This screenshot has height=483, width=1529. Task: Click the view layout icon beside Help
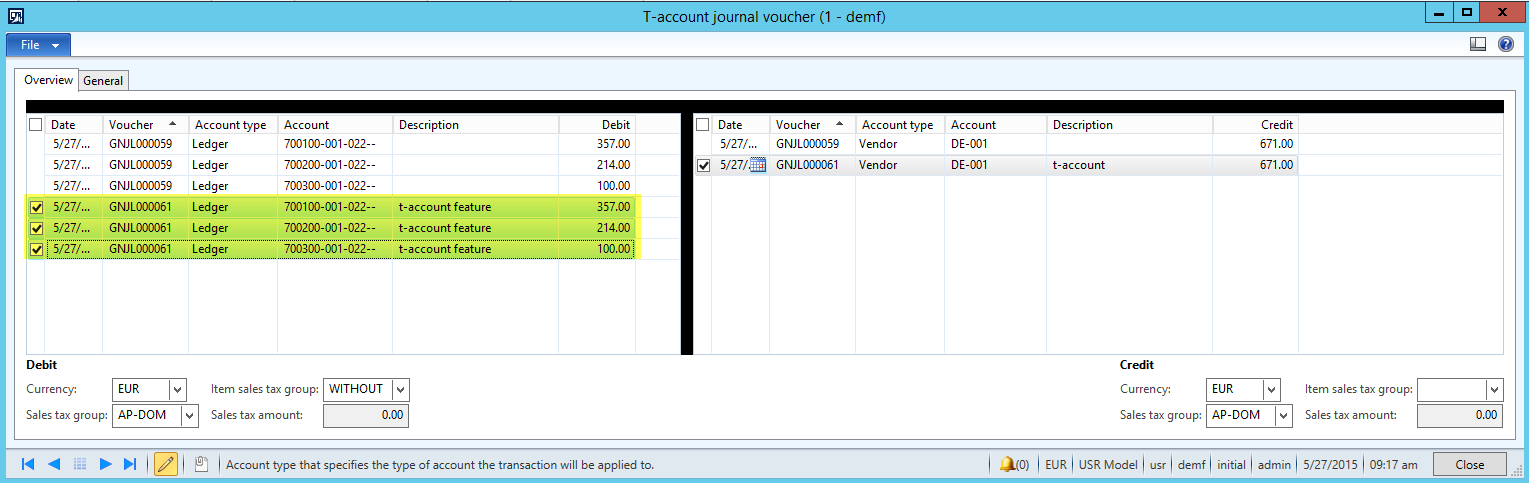(1478, 44)
